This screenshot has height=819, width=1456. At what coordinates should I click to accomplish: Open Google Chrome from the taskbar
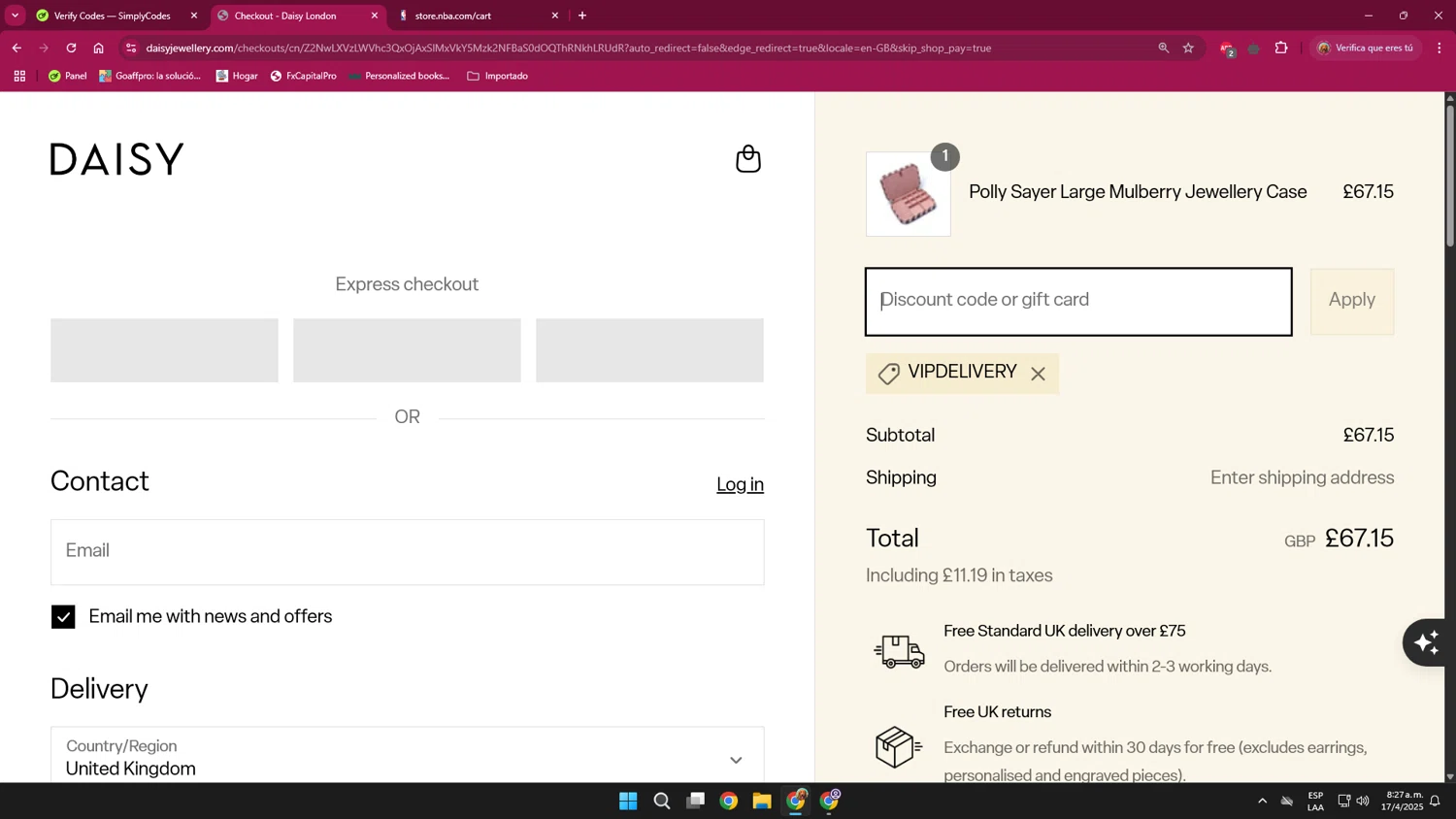(729, 801)
